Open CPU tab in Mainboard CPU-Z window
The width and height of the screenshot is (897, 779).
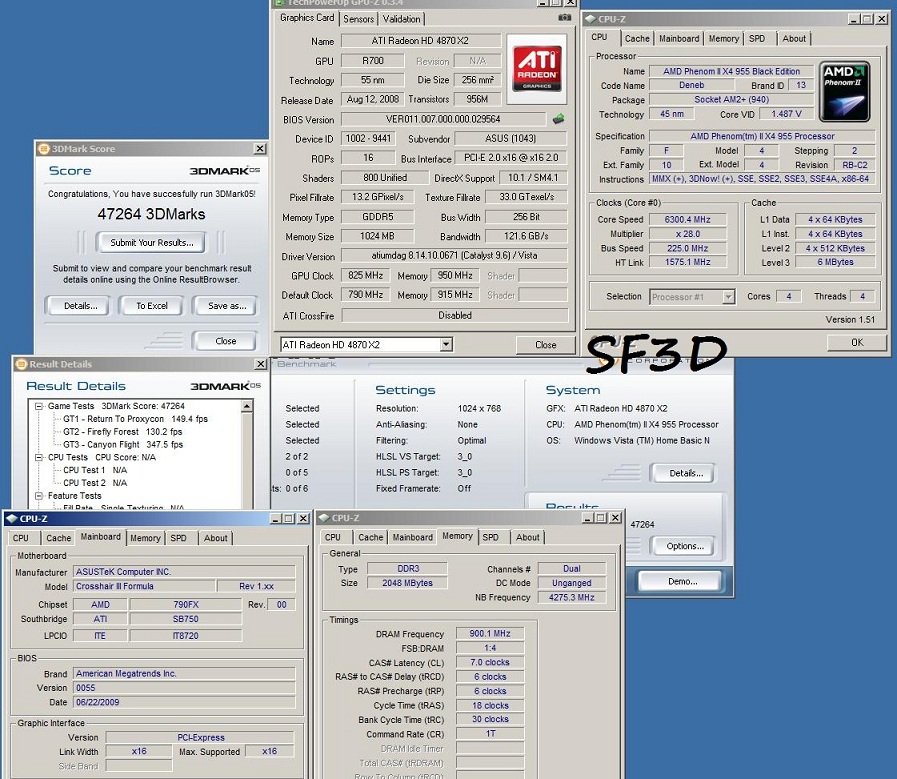(21, 538)
